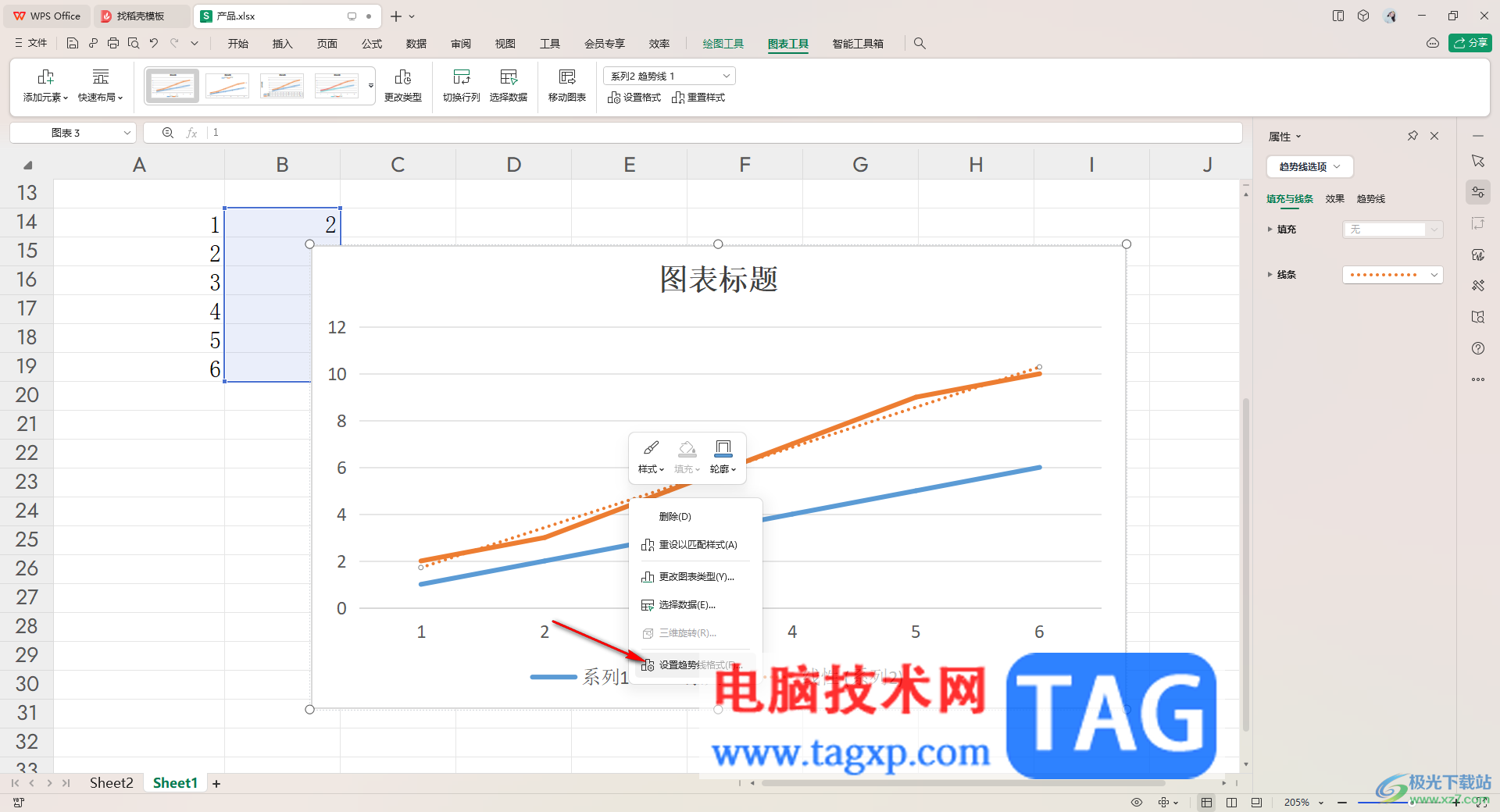The image size is (1500, 812).
Task: Switch to page break view in status bar
Action: click(1232, 803)
